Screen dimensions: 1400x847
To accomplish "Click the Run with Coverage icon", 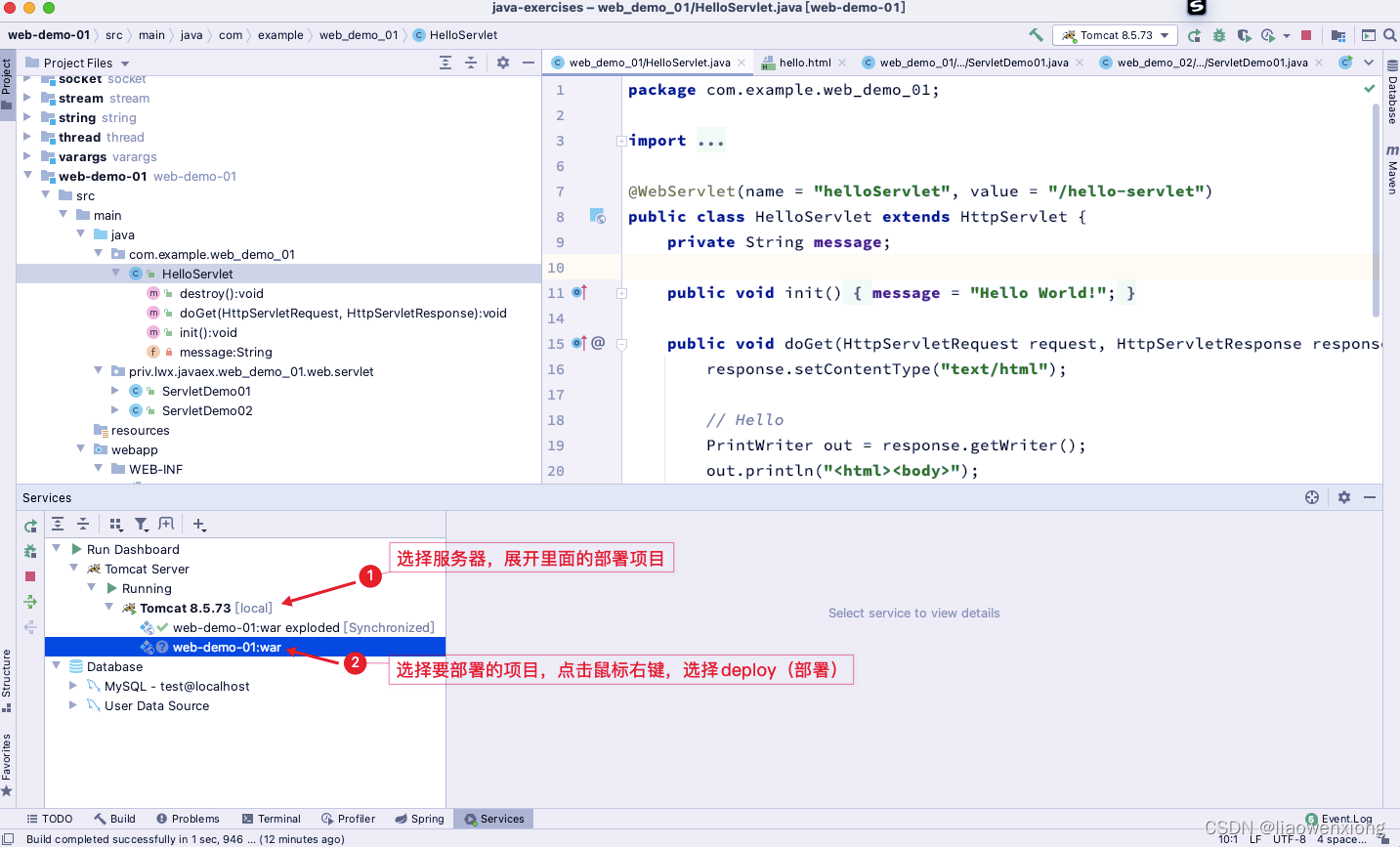I will coord(1244,35).
